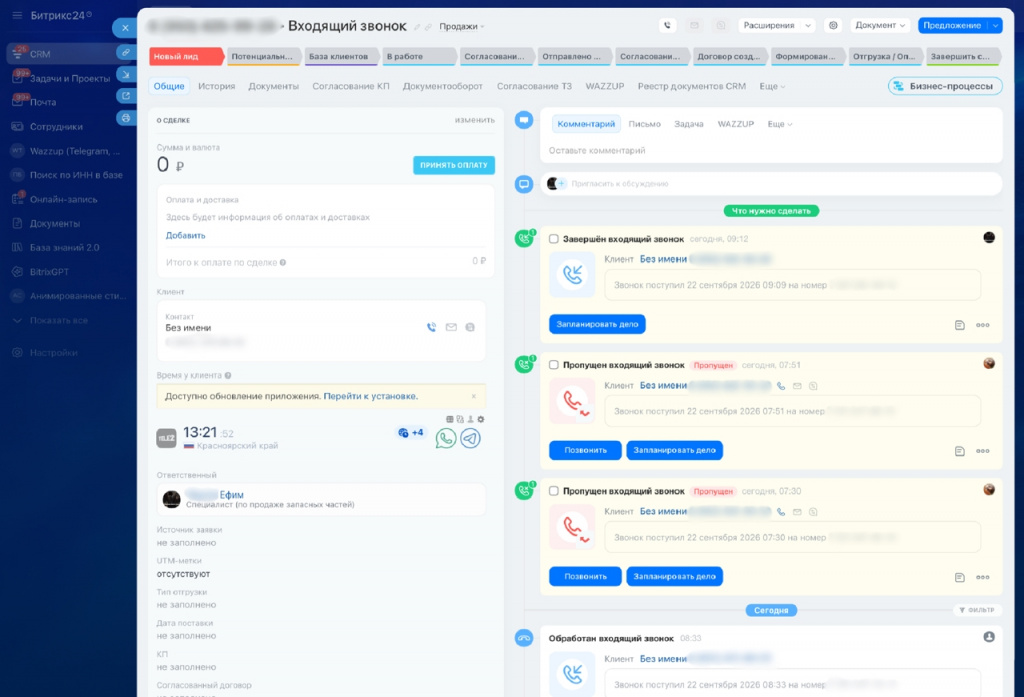Mark the 09:12 Завершён входящий звонок as done
Viewport: 1024px width, 697px height.
554,239
